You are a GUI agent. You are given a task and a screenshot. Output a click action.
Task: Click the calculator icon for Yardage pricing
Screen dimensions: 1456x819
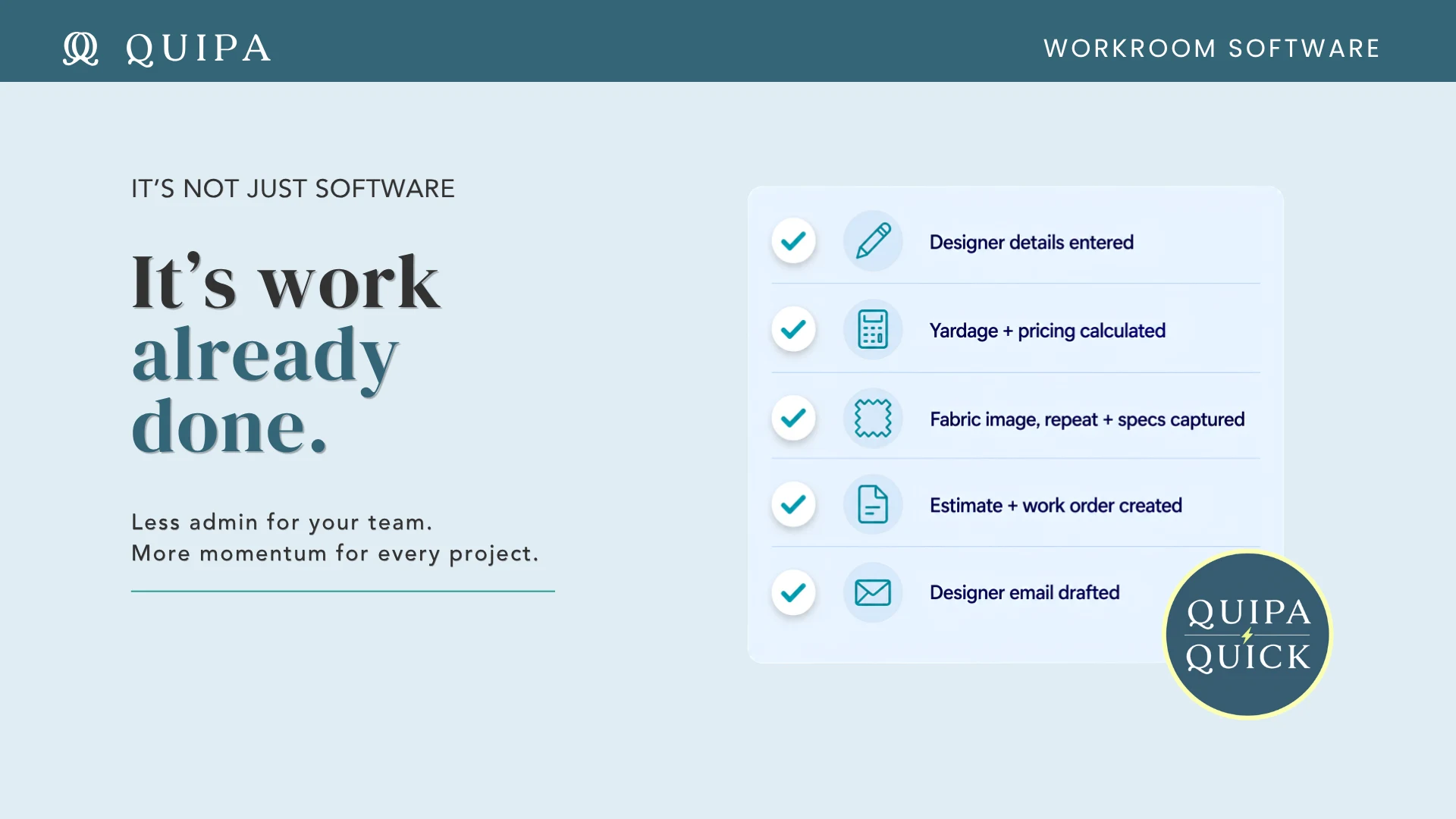tap(873, 329)
